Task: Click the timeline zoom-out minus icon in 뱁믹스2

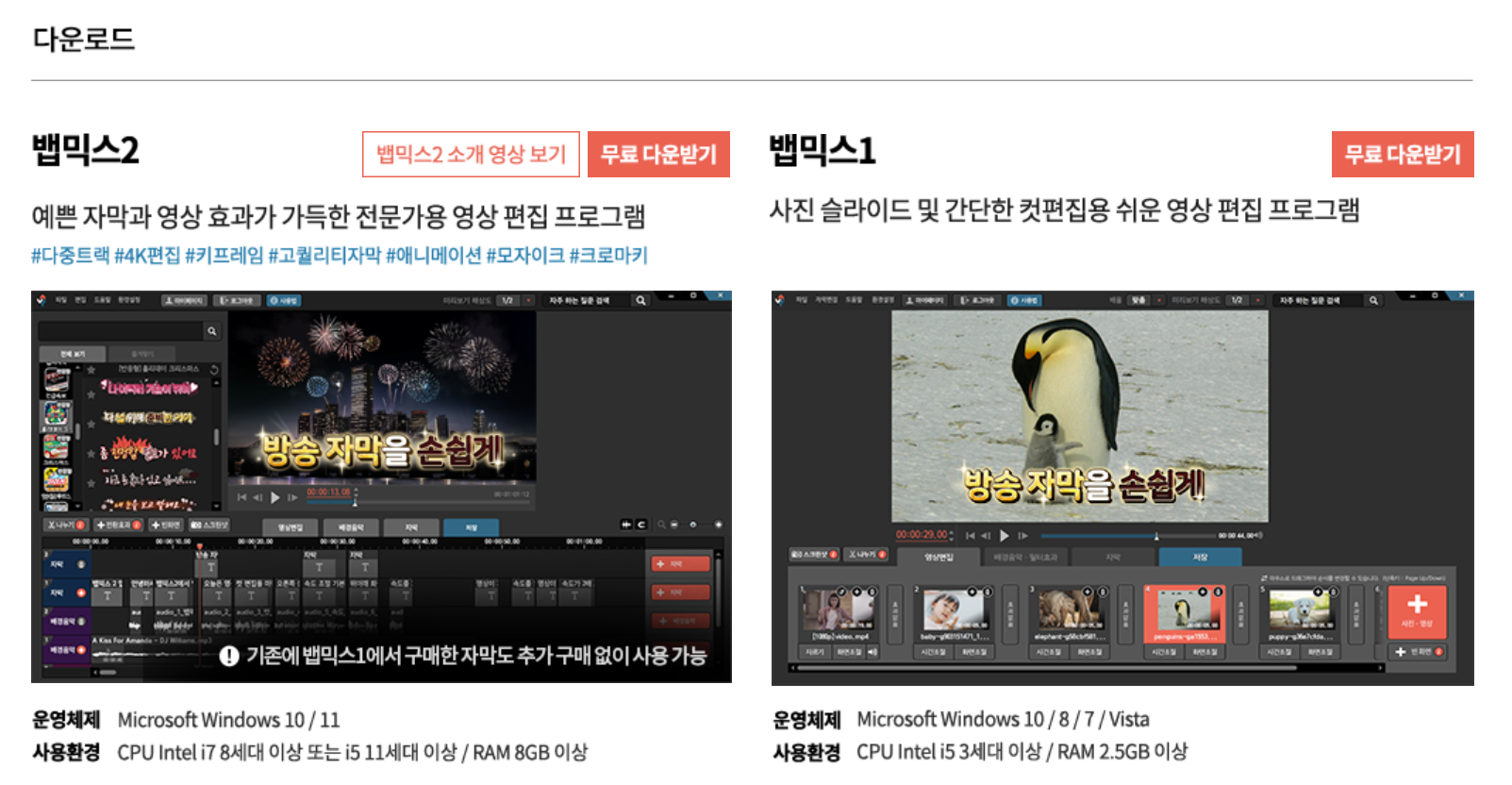Action: click(673, 525)
